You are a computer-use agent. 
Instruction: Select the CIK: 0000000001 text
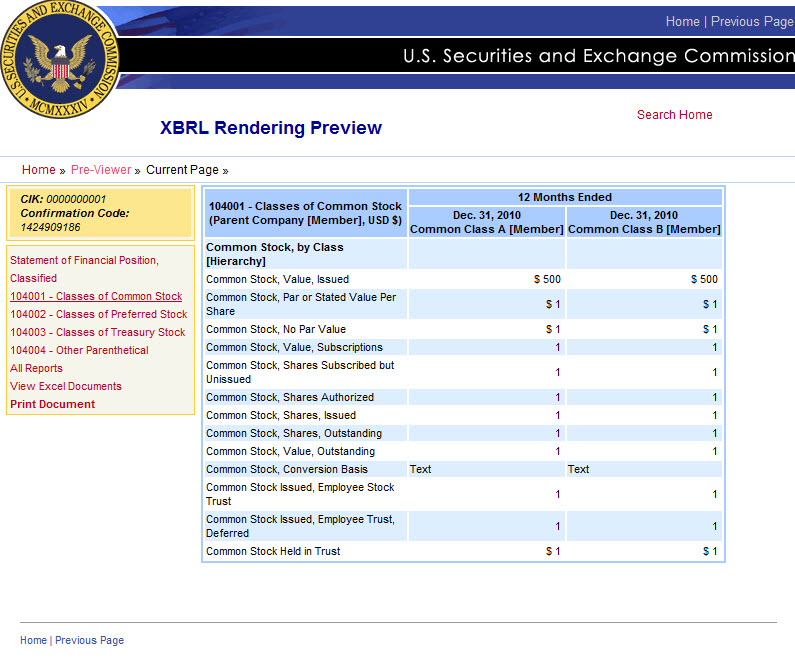(x=63, y=199)
